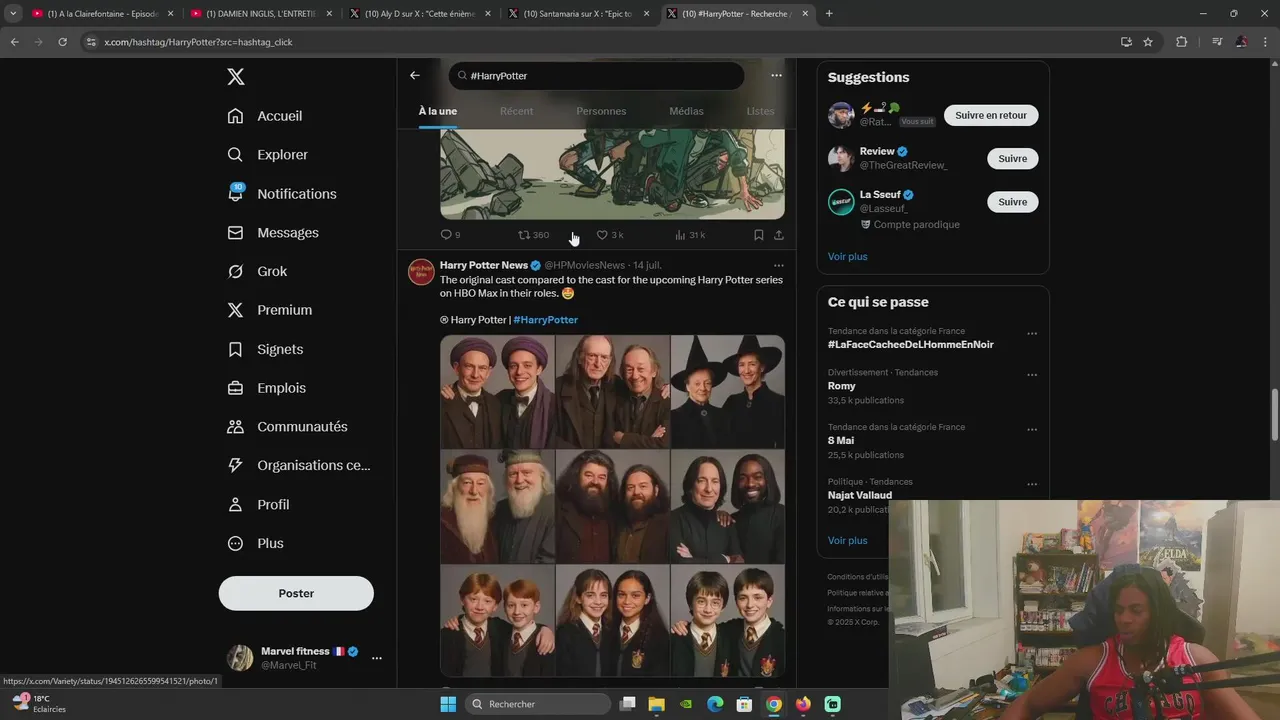Follow Review @TheGreatReview_
The width and height of the screenshot is (1280, 720).
(x=1012, y=158)
